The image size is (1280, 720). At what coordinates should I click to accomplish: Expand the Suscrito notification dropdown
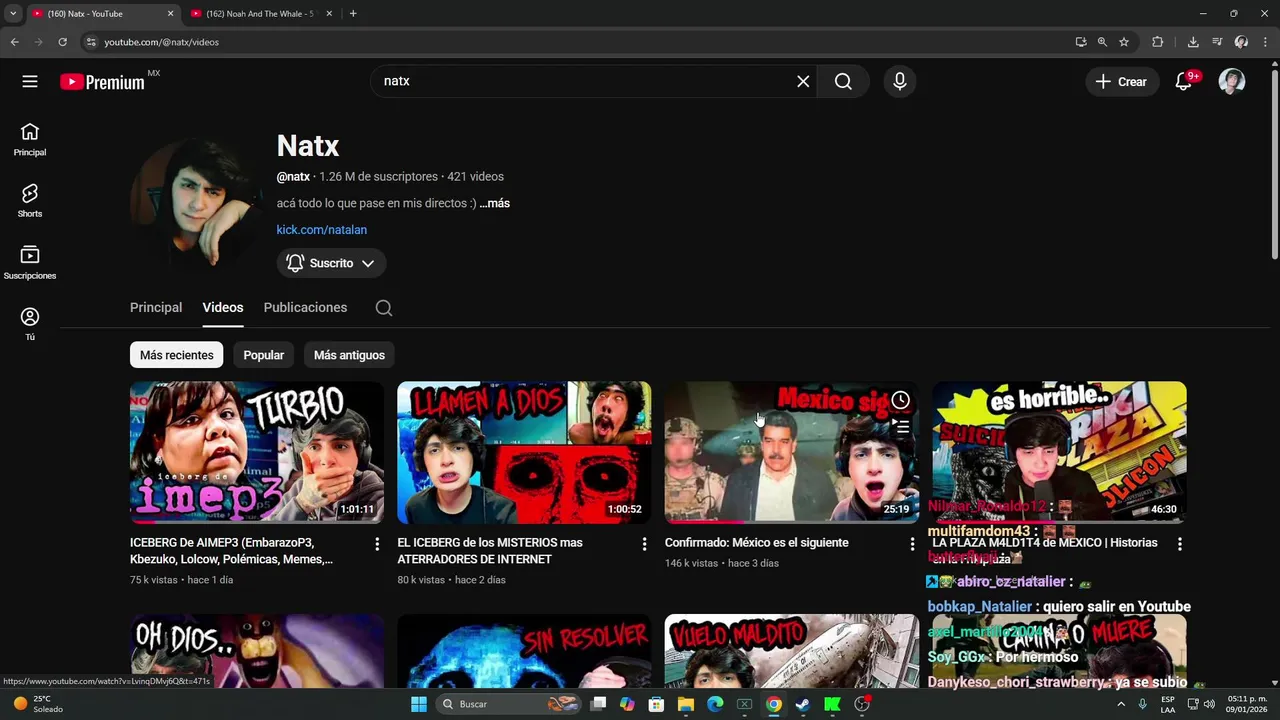[331, 263]
